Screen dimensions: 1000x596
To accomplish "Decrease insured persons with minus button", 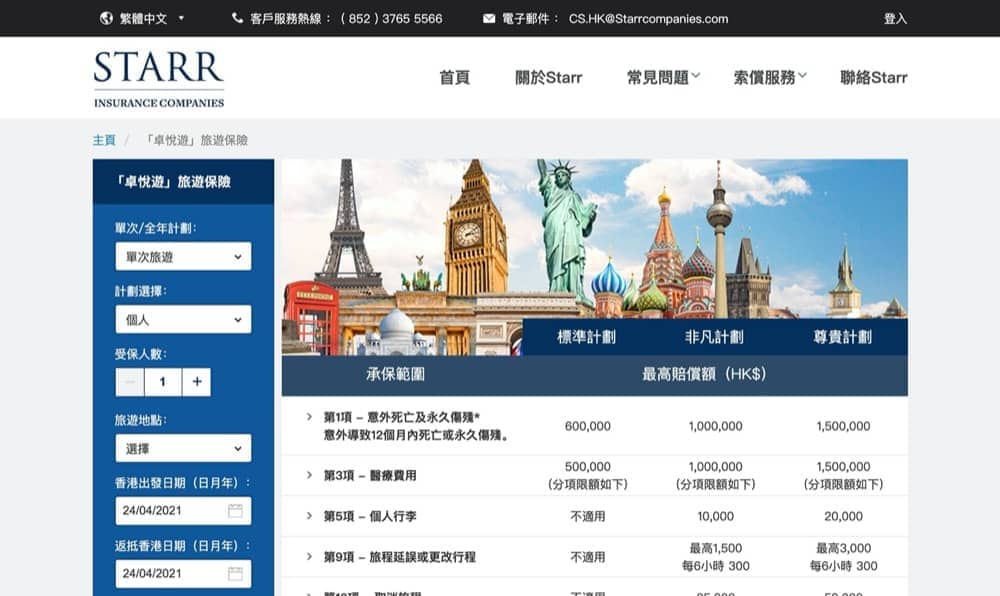I will pyautogui.click(x=130, y=382).
